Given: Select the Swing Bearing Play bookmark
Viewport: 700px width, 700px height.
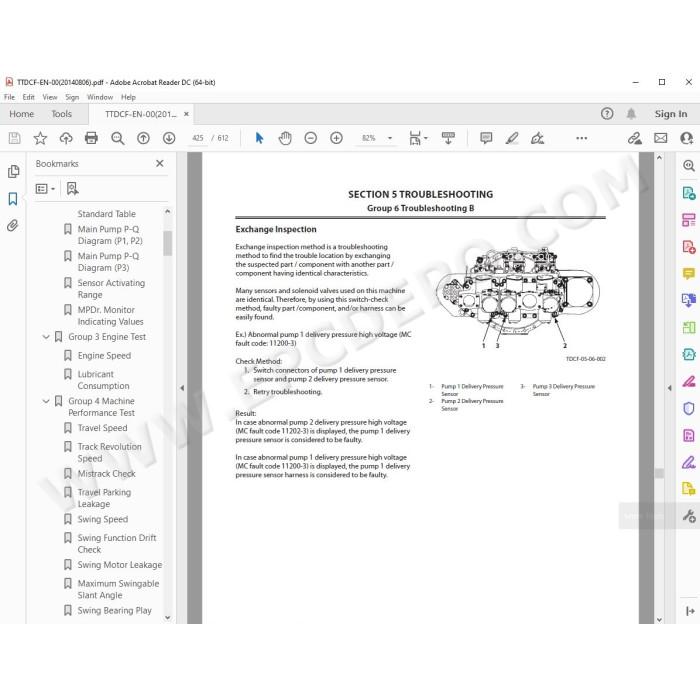Looking at the screenshot, I should [x=114, y=610].
